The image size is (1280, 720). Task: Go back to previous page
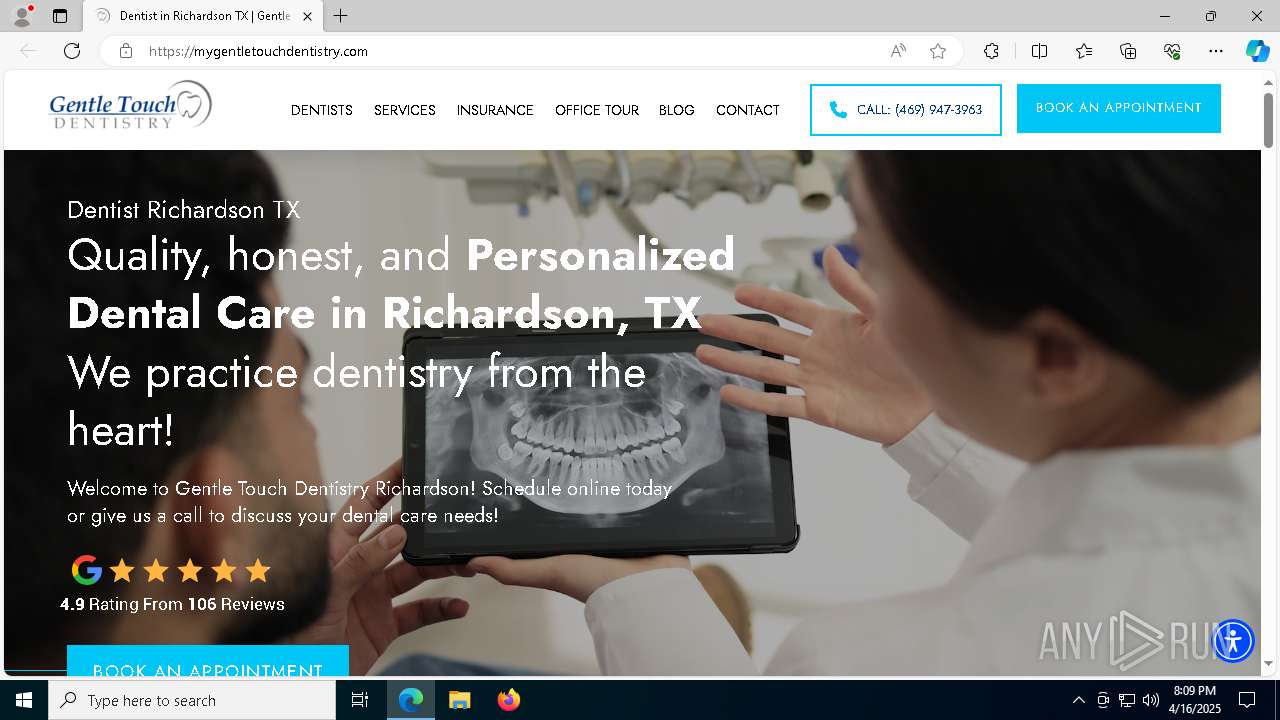pyautogui.click(x=28, y=51)
